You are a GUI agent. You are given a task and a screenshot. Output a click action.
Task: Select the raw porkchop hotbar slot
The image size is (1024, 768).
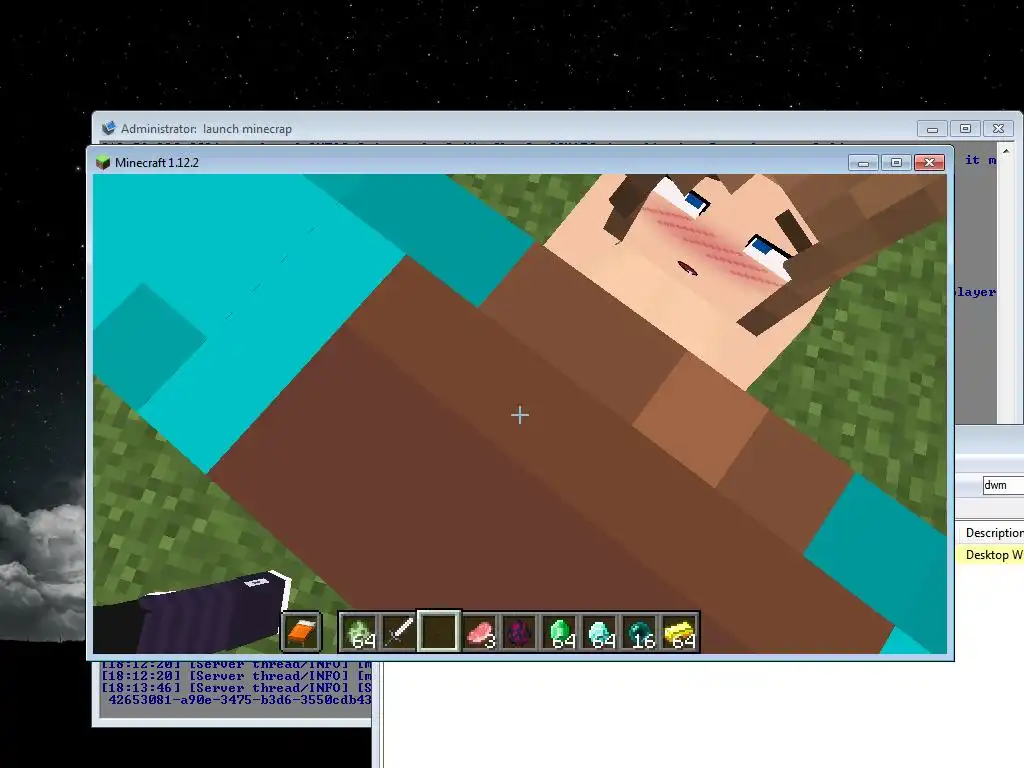(x=479, y=631)
